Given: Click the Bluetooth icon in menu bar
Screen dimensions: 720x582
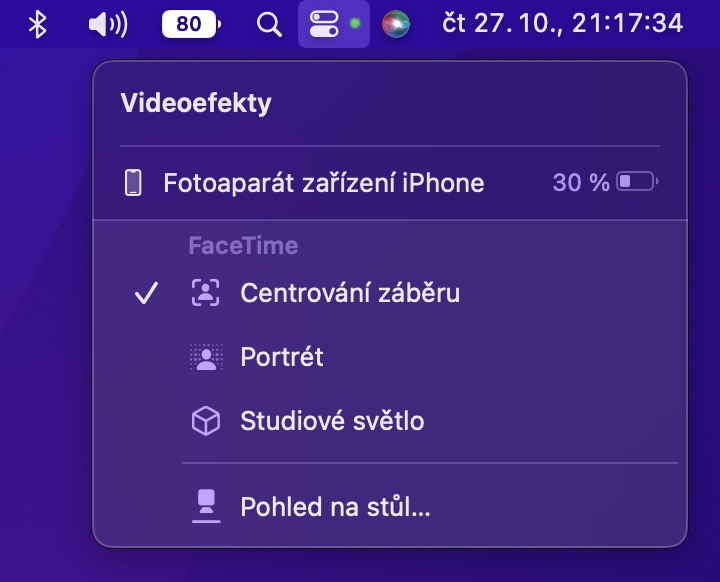Looking at the screenshot, I should pyautogui.click(x=37, y=23).
